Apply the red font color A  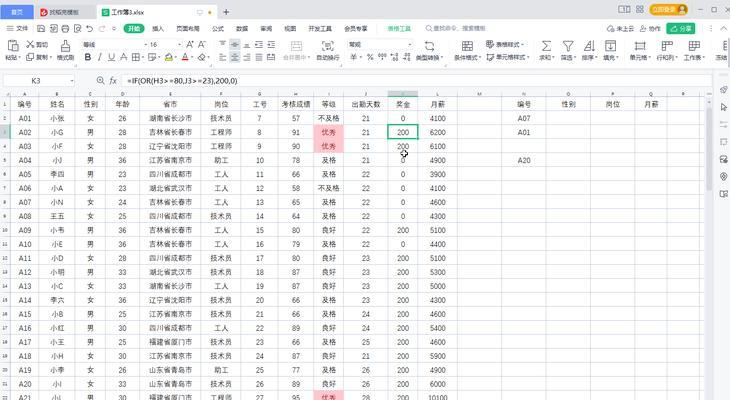185,57
